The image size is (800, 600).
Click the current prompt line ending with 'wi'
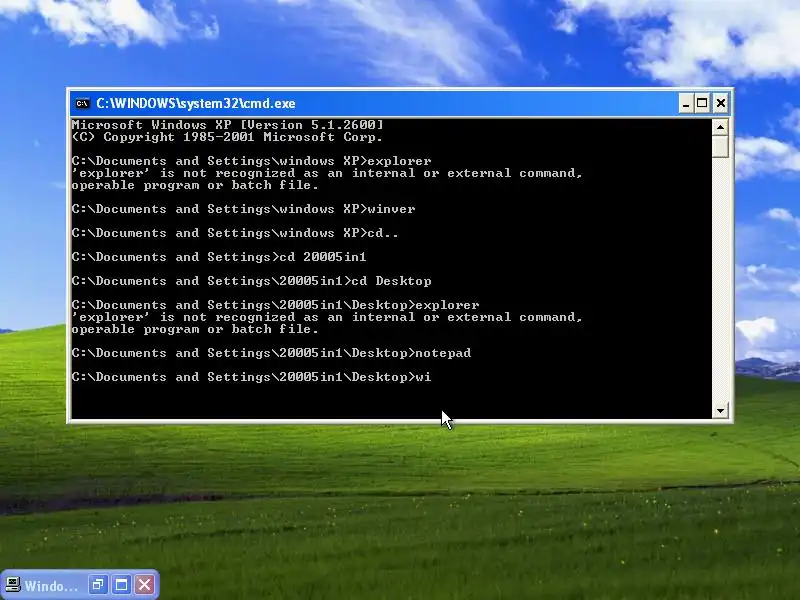[252, 377]
